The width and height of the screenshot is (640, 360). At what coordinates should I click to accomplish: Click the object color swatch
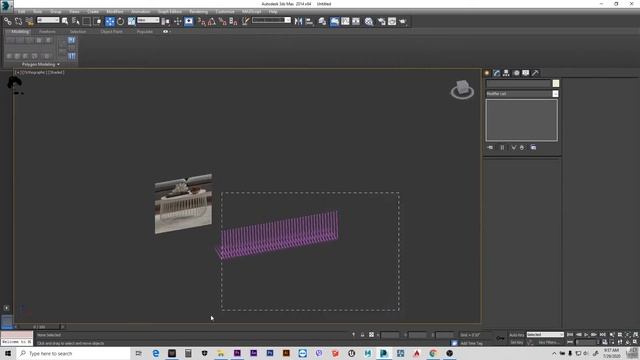pos(556,83)
